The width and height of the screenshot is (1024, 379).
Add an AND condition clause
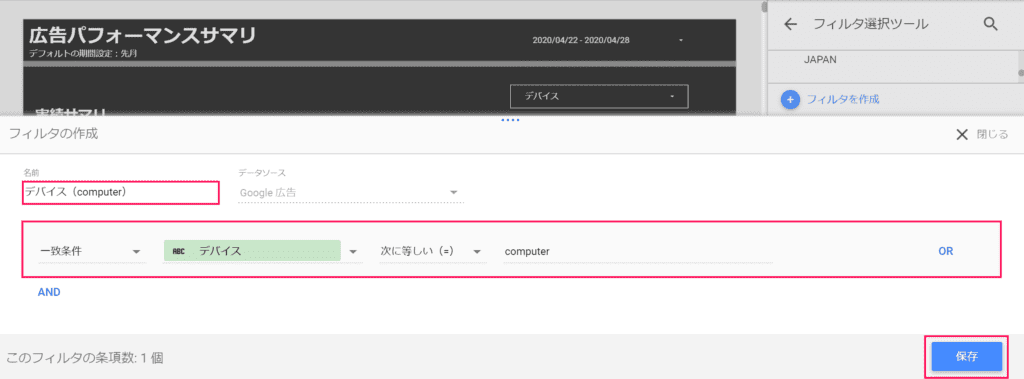49,292
